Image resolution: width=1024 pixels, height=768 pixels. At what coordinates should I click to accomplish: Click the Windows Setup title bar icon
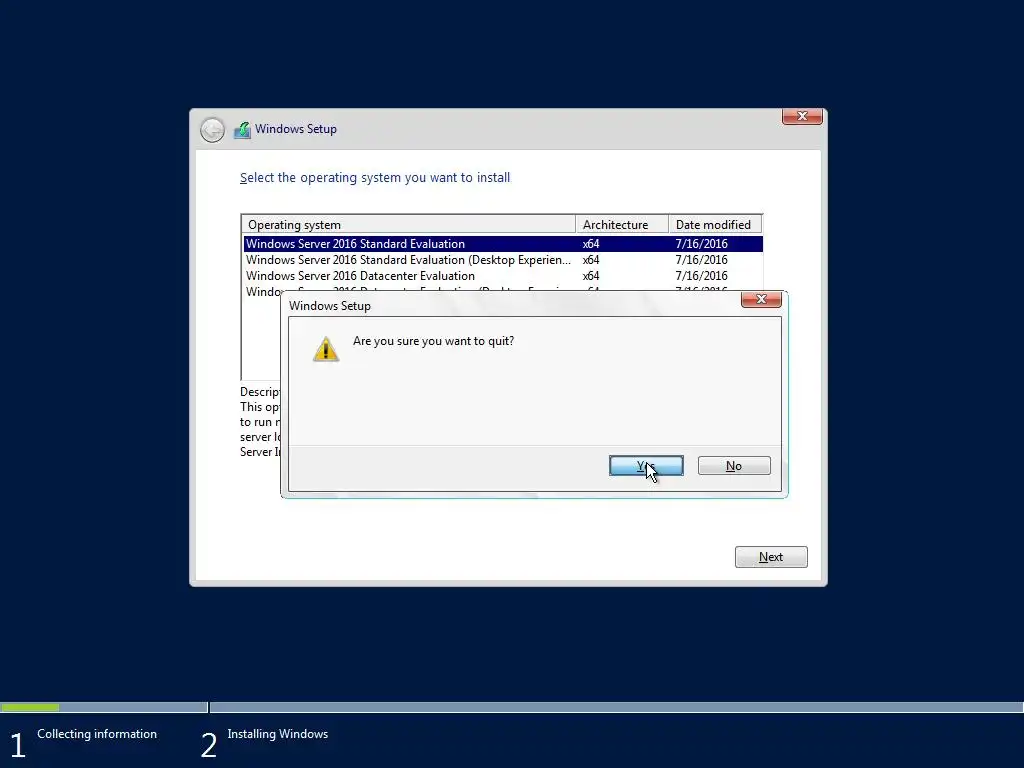pyautogui.click(x=242, y=129)
